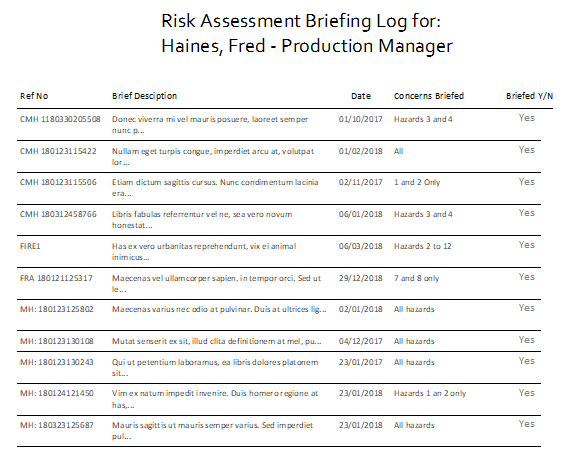Select Yes value in MH: 180124121450 row
Screen dimensions: 563x453
click(x=527, y=393)
